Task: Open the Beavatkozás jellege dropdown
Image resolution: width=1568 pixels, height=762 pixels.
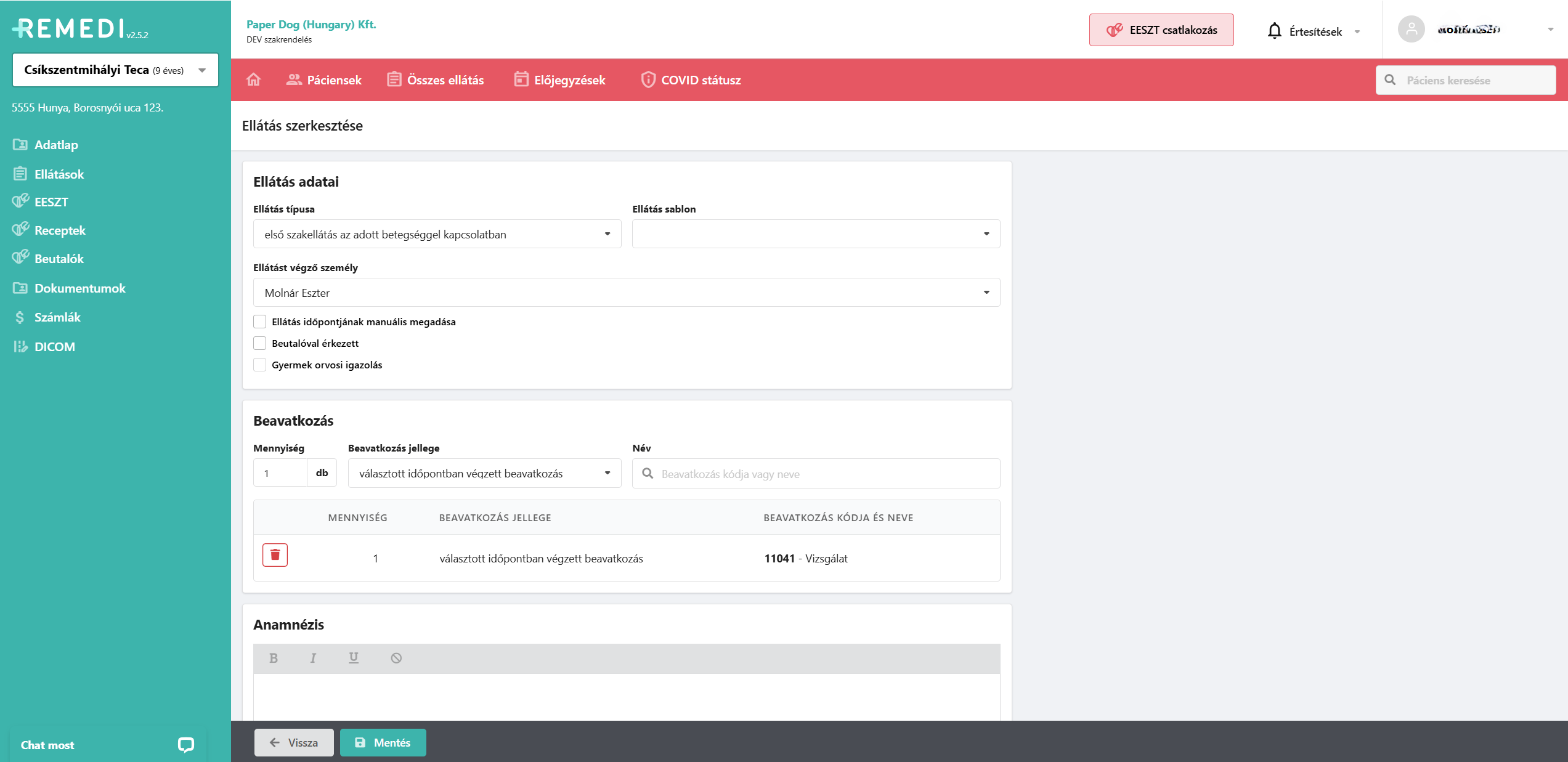Action: click(x=484, y=473)
